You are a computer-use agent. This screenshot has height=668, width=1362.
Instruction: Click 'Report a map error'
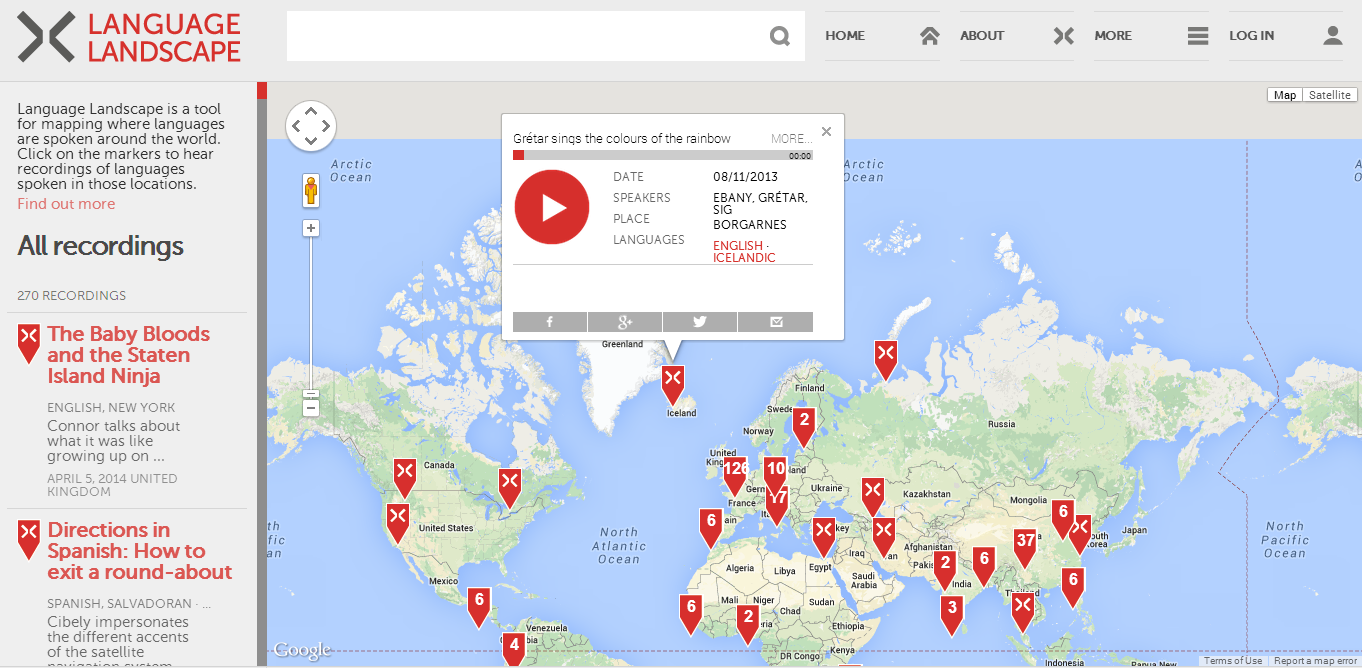click(1316, 661)
